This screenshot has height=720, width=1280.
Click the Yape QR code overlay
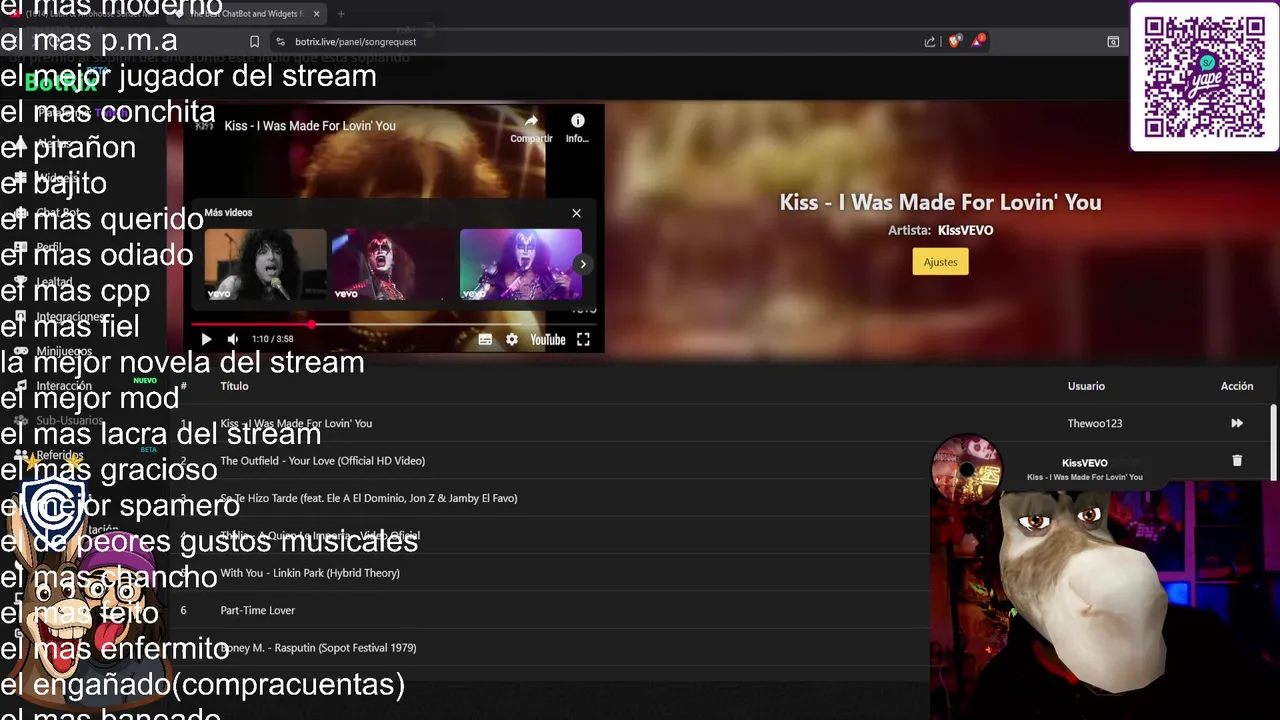click(1204, 77)
